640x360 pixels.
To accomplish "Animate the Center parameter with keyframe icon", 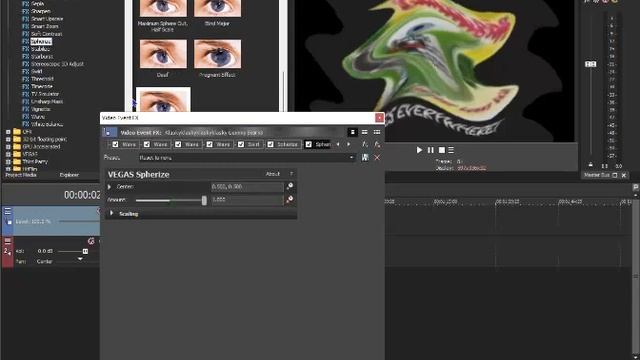I will [x=289, y=187].
